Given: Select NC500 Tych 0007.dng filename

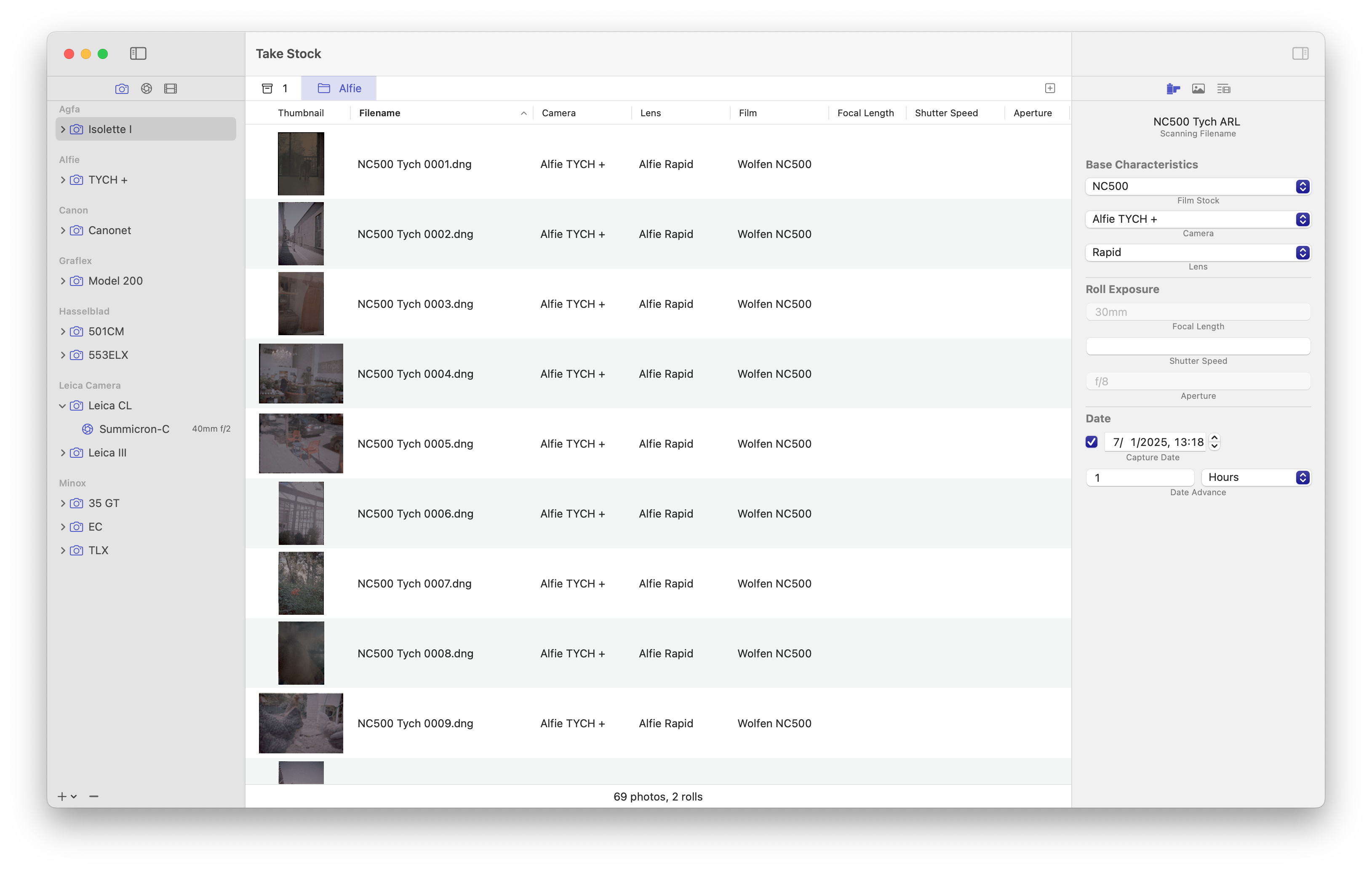Looking at the screenshot, I should (414, 583).
